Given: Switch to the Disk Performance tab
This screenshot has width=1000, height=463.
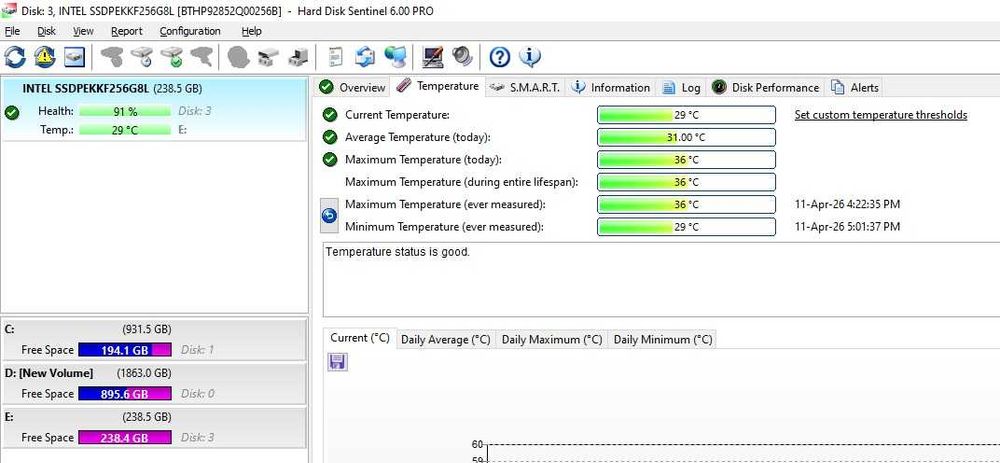Looking at the screenshot, I should coord(765,87).
